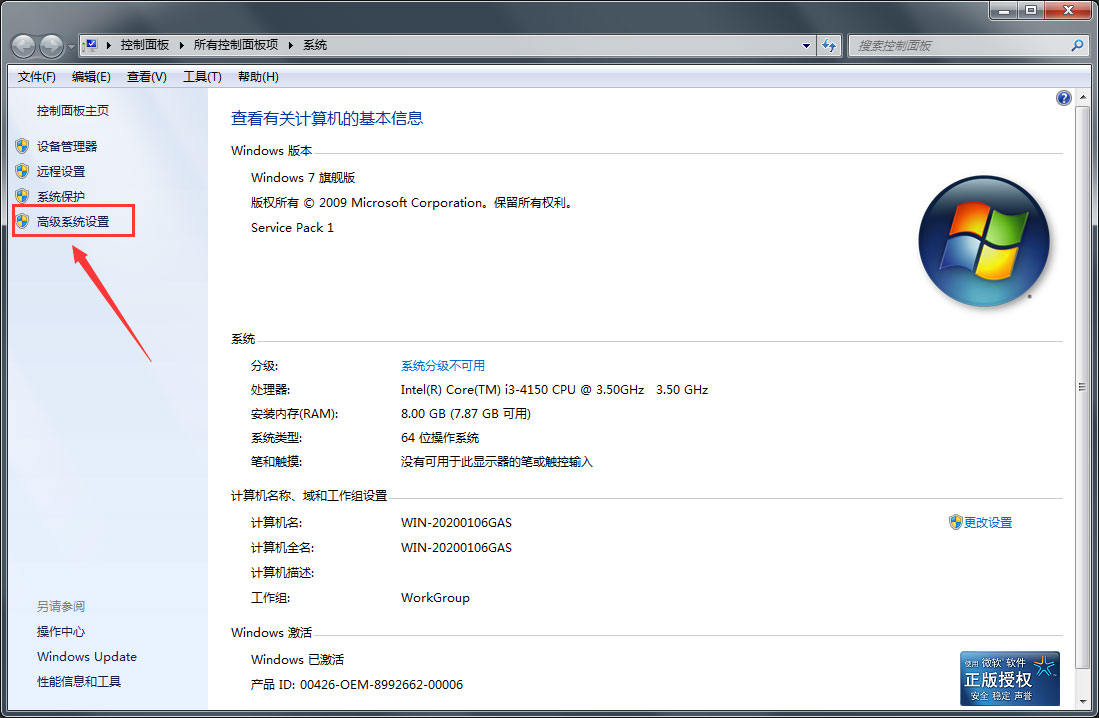Viewport: 1099px width, 718px height.
Task: Click the WorkGroup value
Action: tap(435, 597)
